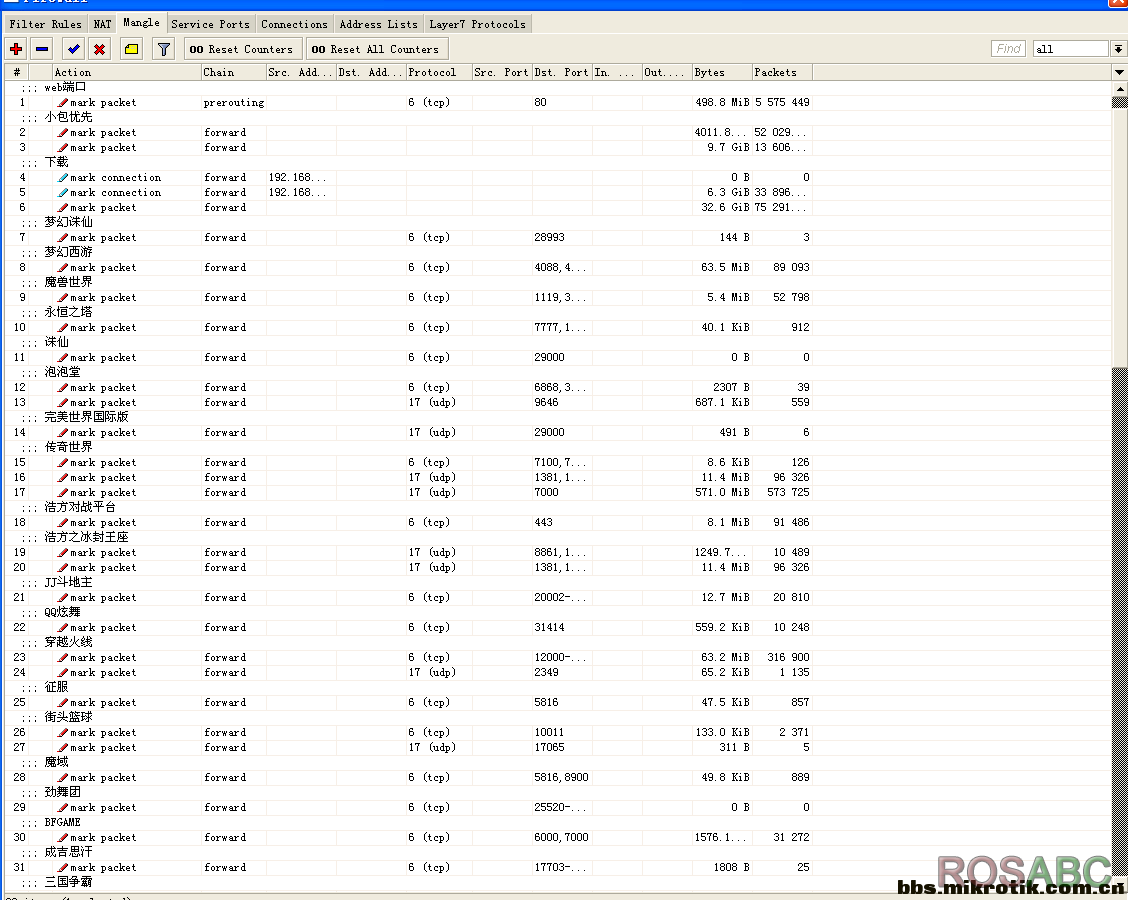Click the Reset All Counters button
The image size is (1128, 900).
[x=375, y=49]
